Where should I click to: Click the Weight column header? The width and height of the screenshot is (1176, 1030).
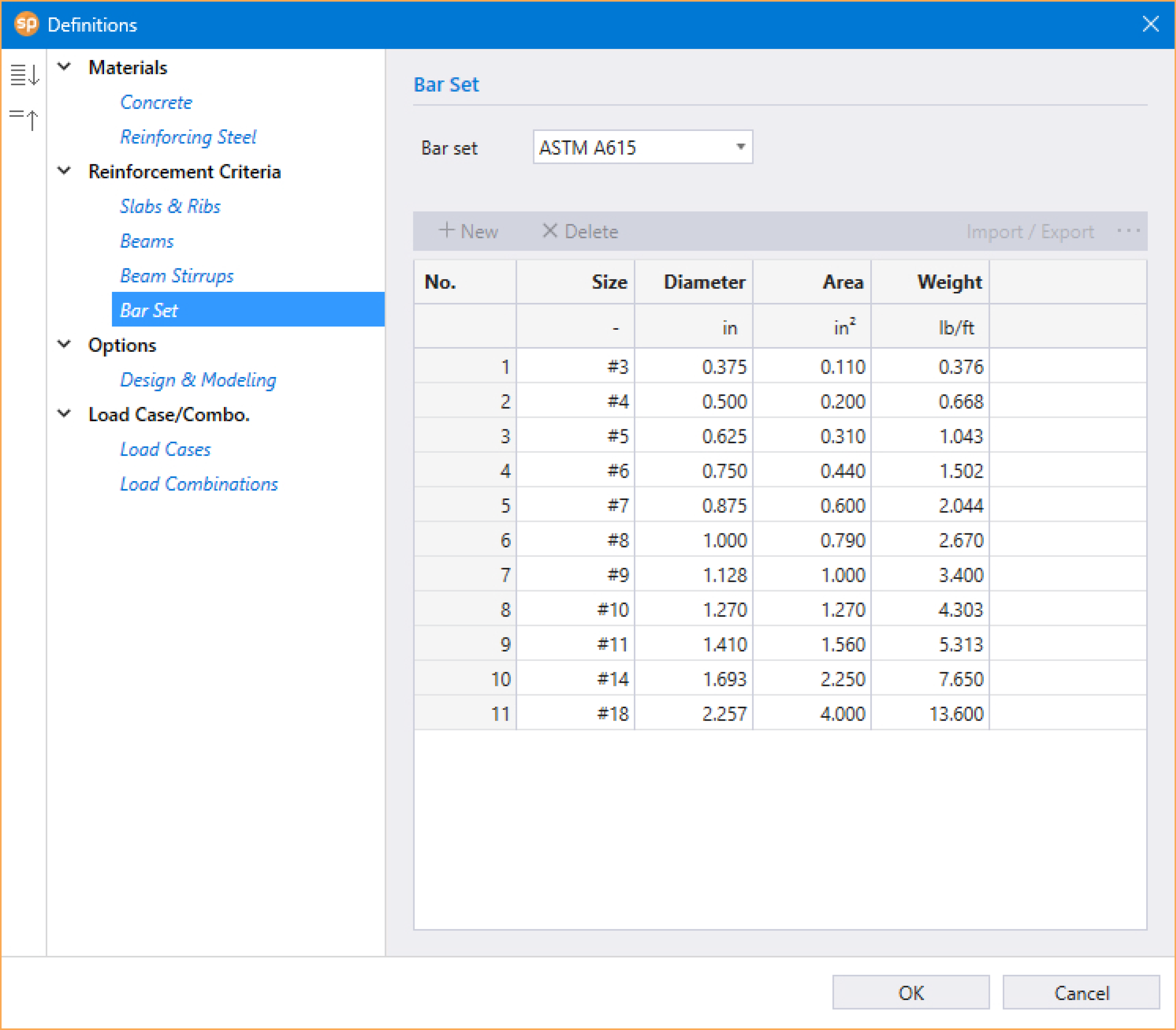[x=931, y=282]
